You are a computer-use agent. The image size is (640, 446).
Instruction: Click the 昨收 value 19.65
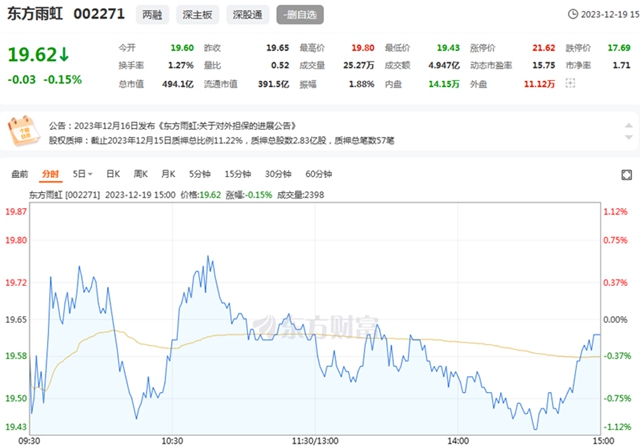(278, 48)
